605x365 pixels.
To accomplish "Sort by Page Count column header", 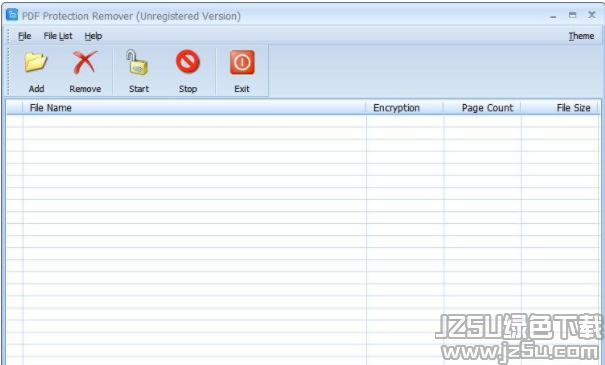I will coord(482,108).
